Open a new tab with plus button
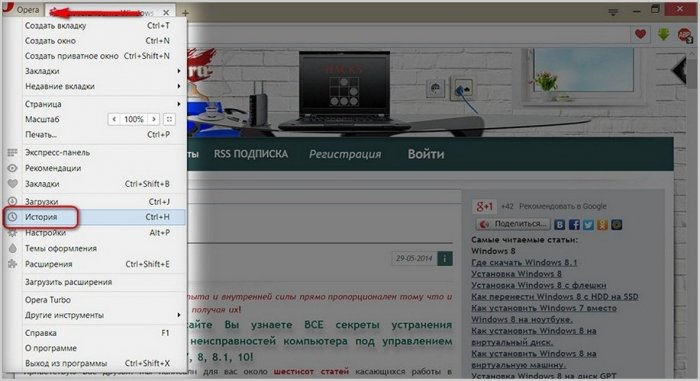Screen dimensions: 700x381 (x=185, y=13)
